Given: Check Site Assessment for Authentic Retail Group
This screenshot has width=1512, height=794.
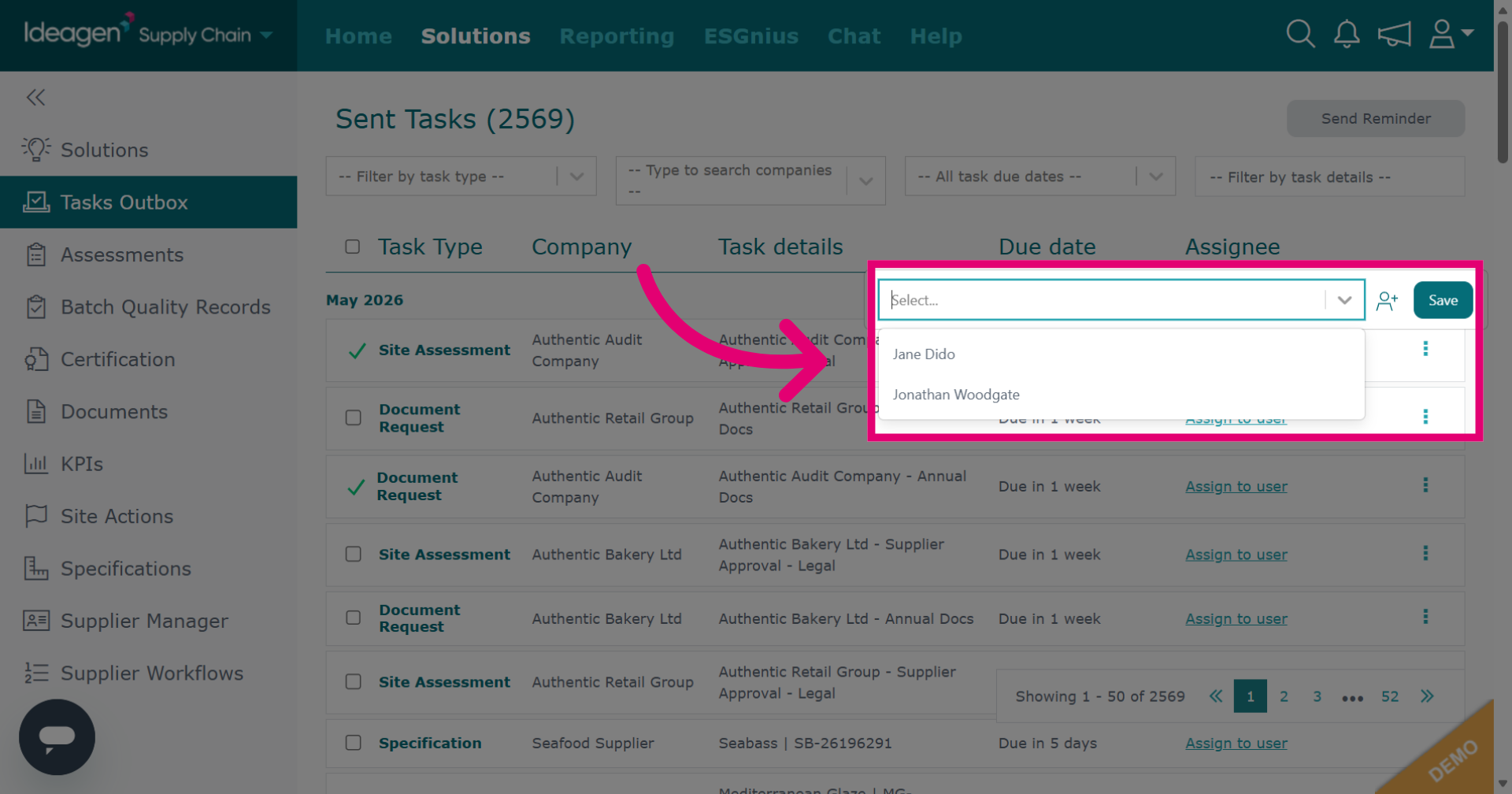Looking at the screenshot, I should coord(354,681).
